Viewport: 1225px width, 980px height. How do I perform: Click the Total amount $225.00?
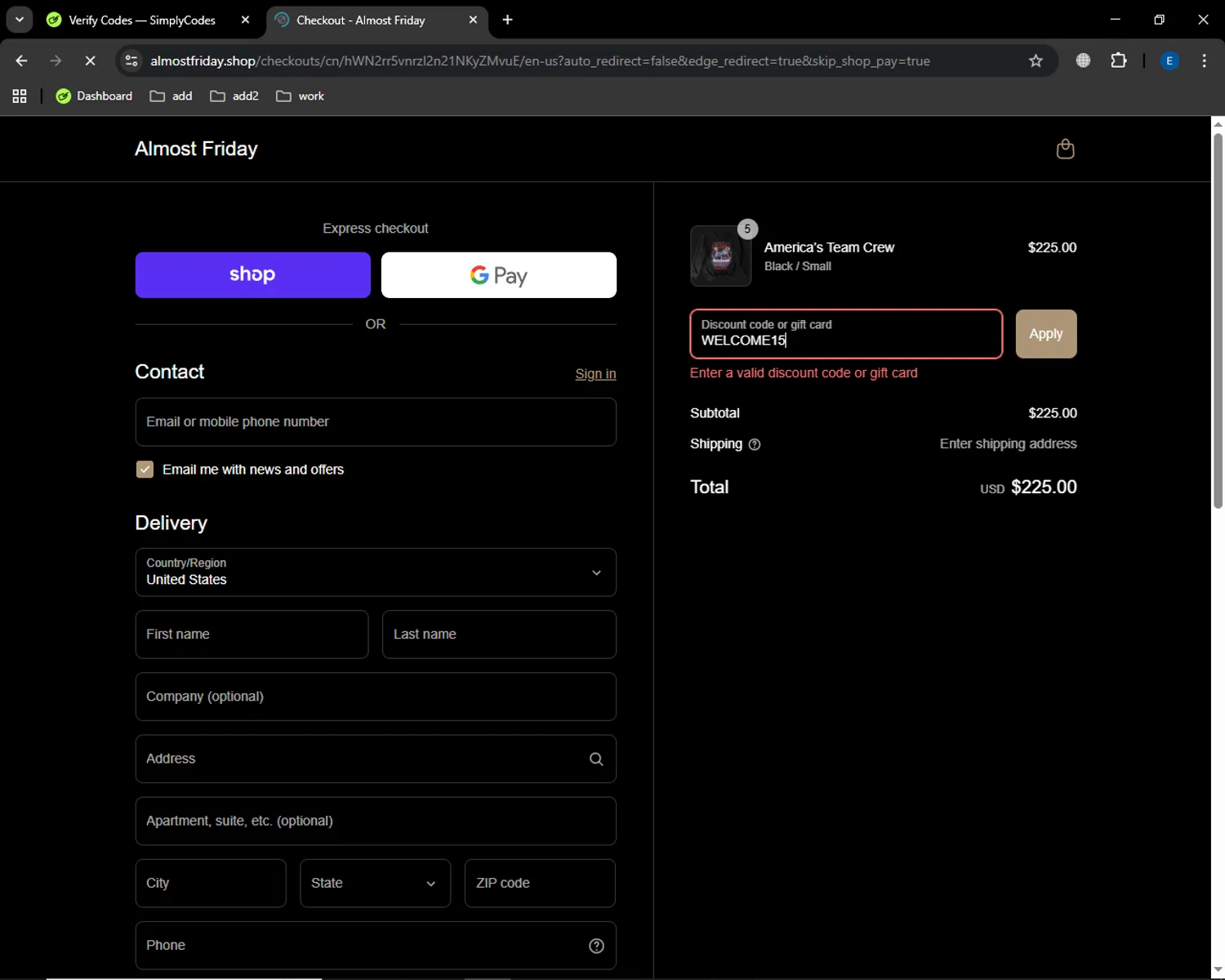pyautogui.click(x=1044, y=488)
